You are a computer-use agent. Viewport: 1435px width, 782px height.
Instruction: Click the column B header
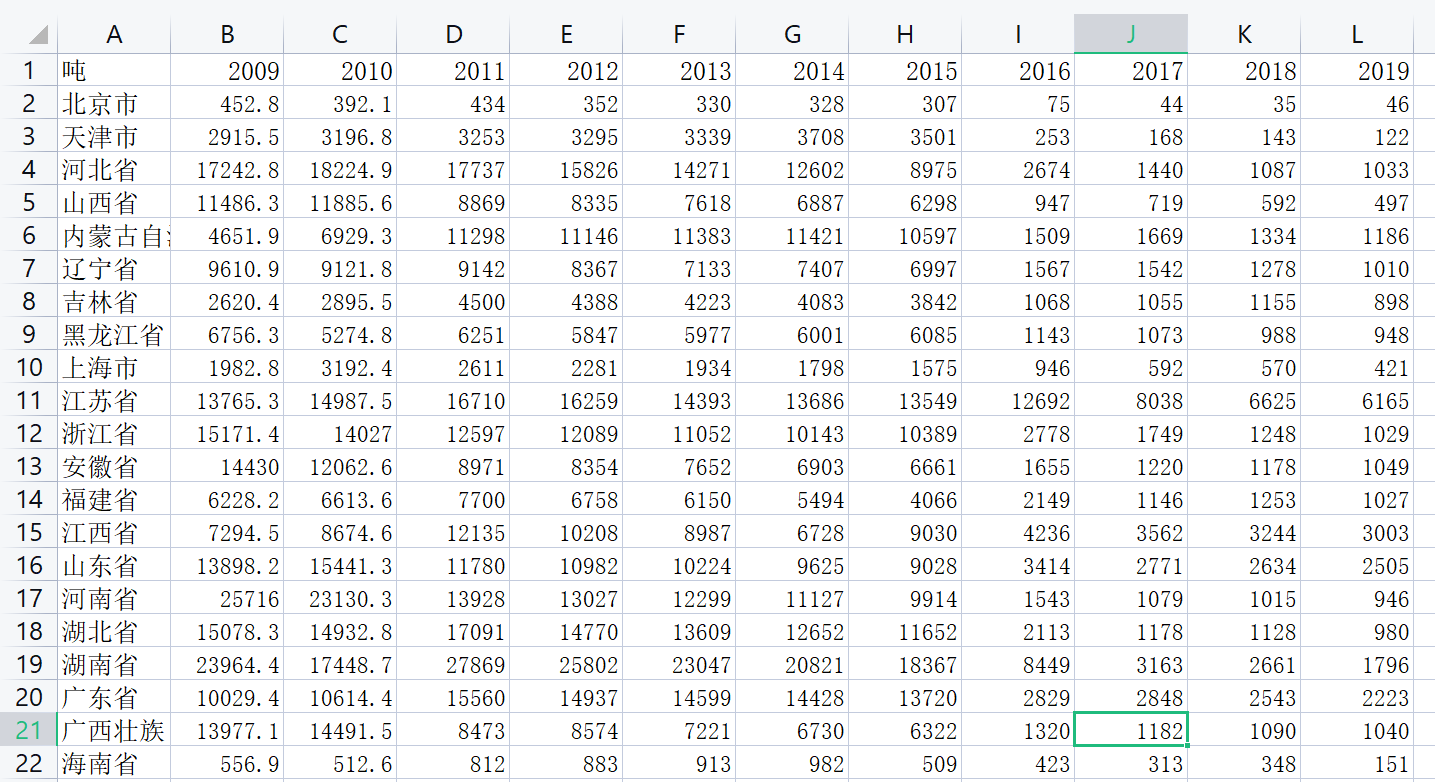[227, 34]
